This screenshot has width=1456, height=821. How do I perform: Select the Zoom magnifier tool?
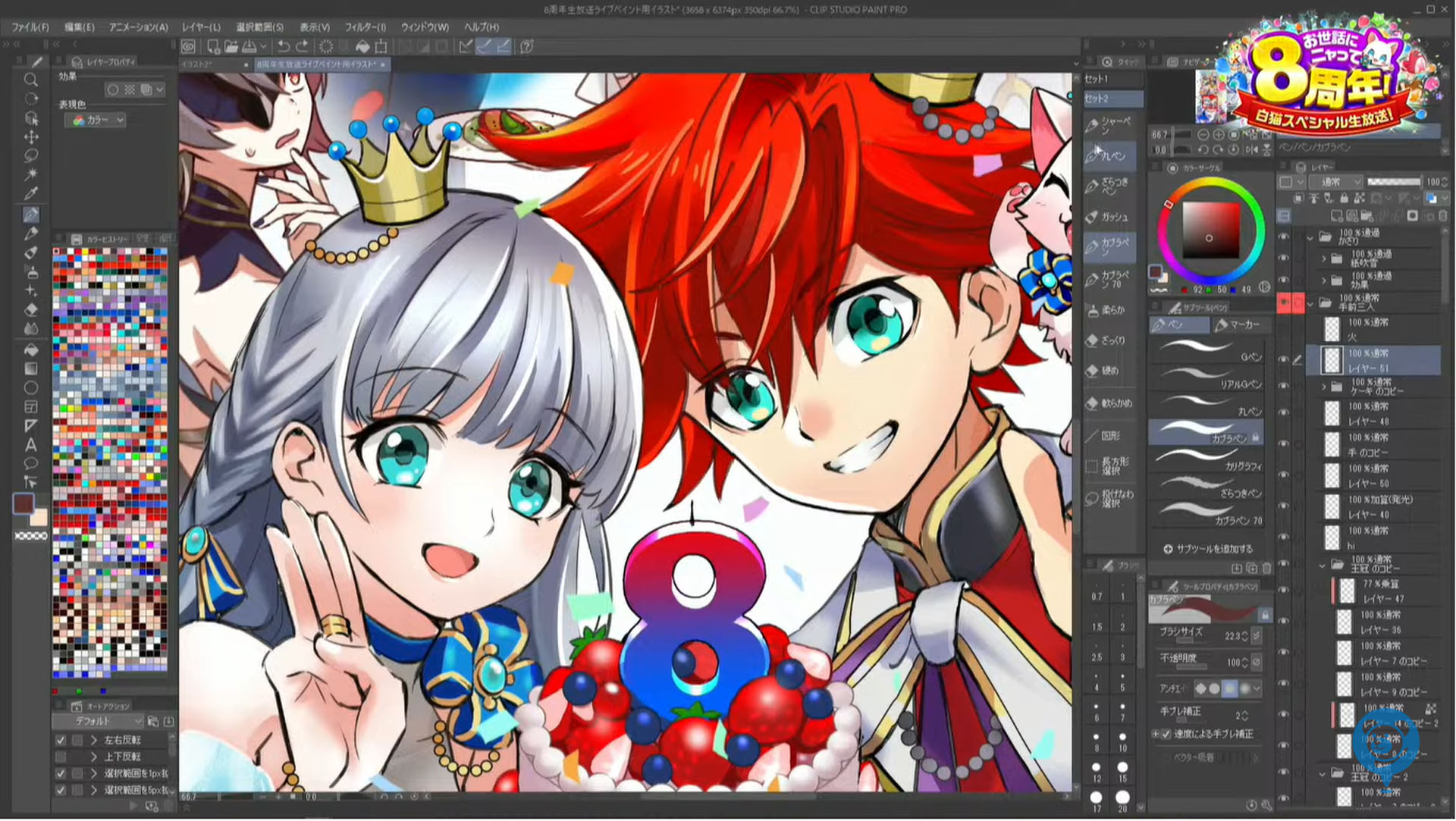[x=31, y=80]
